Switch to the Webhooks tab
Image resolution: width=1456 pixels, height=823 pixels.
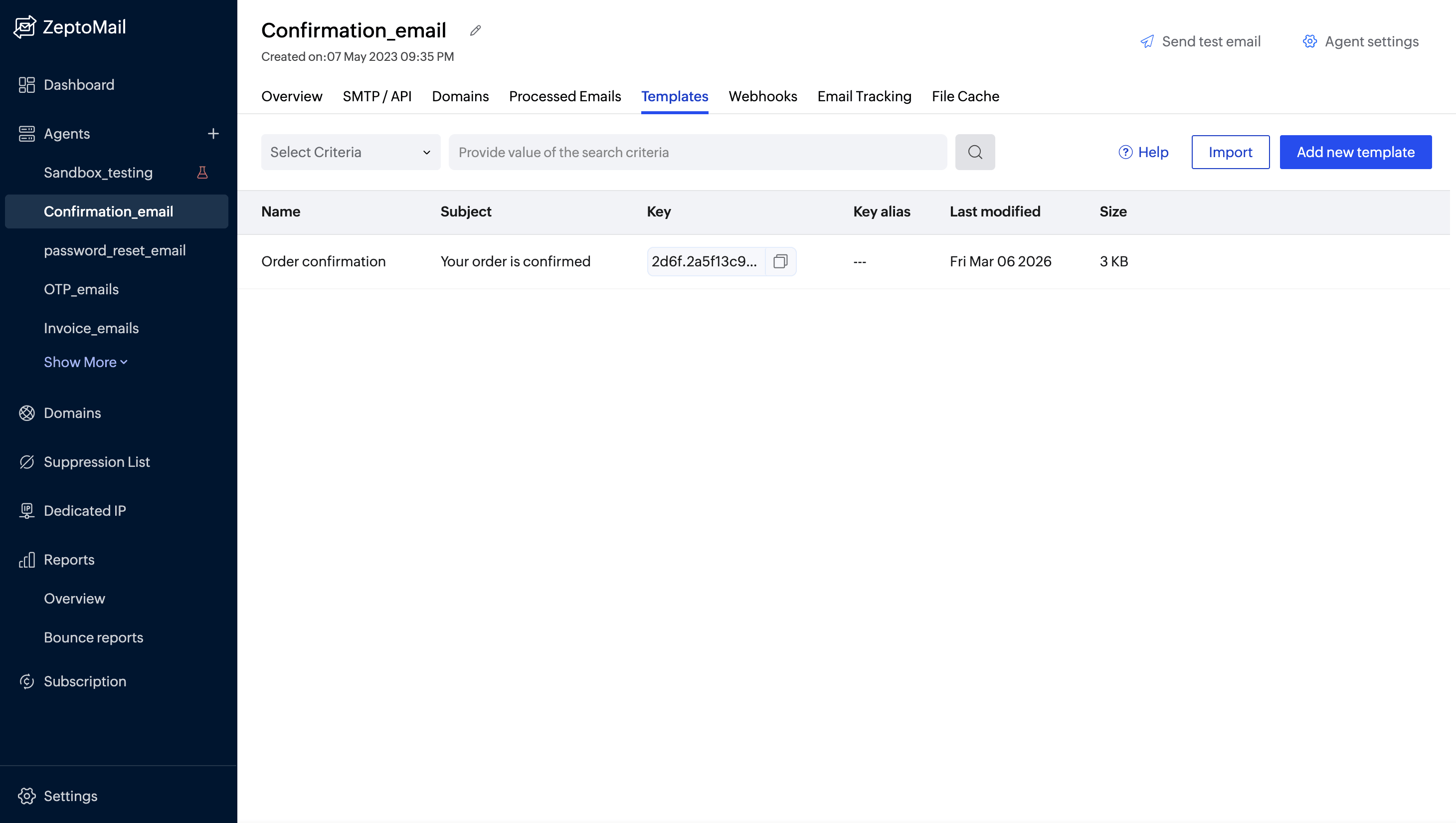[762, 97]
